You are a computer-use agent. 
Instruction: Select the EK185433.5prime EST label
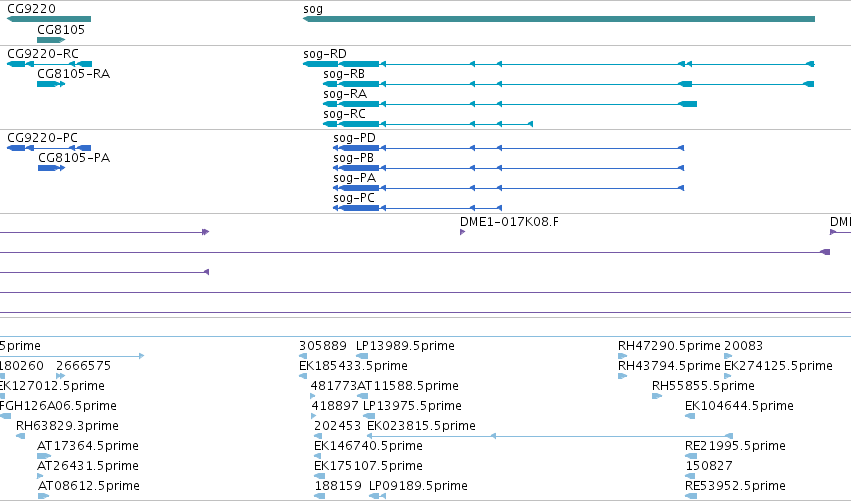pyautogui.click(x=353, y=366)
